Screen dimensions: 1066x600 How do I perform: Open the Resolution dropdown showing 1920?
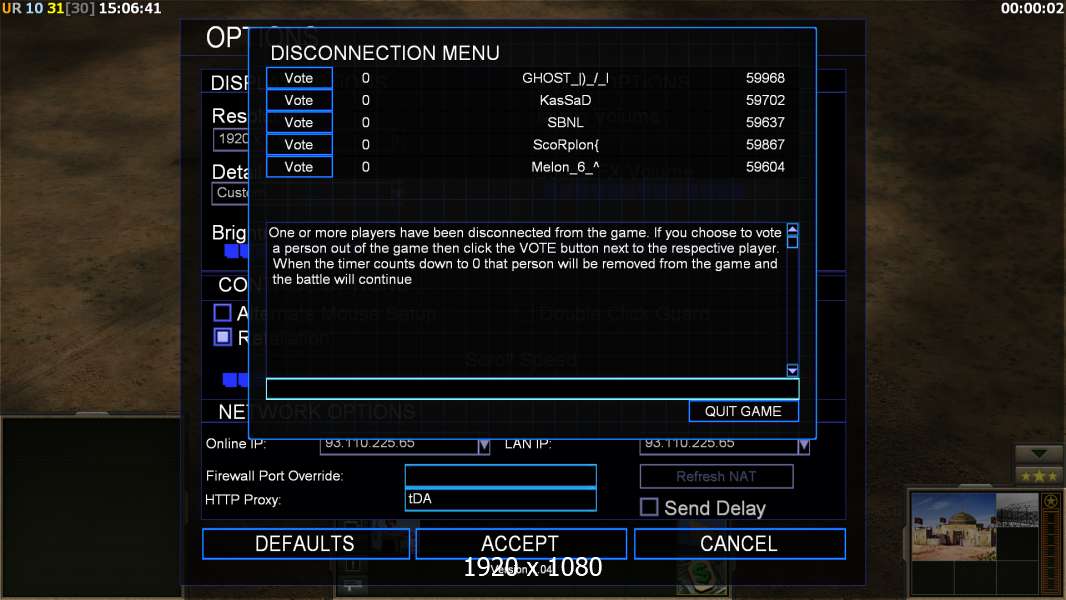point(231,139)
